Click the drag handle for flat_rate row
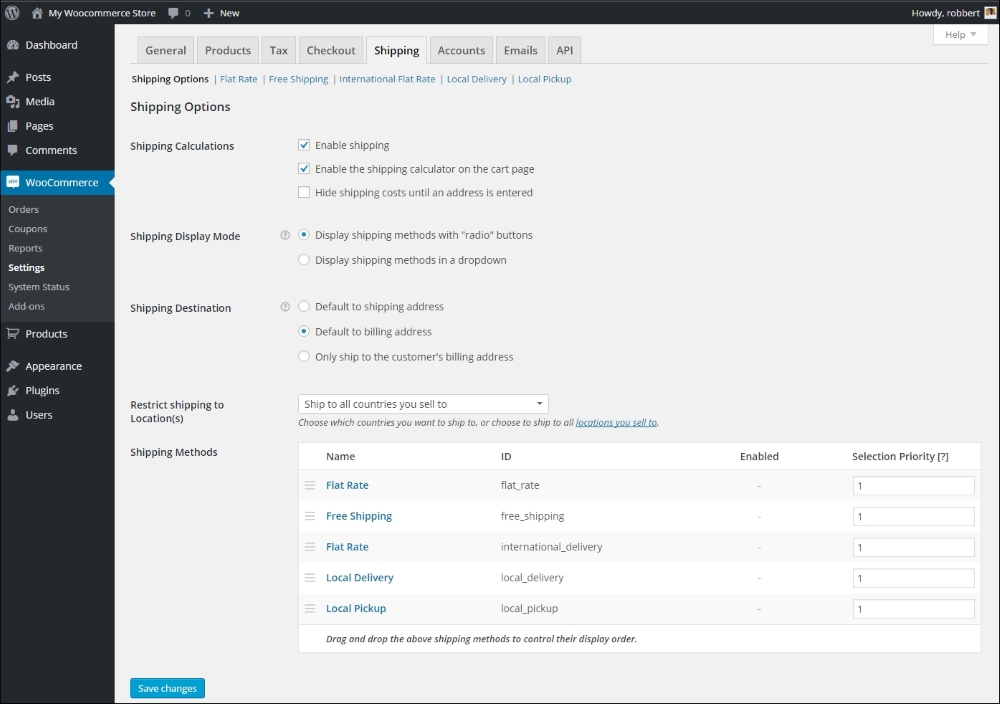Screen dimensions: 1000x704 (310, 485)
